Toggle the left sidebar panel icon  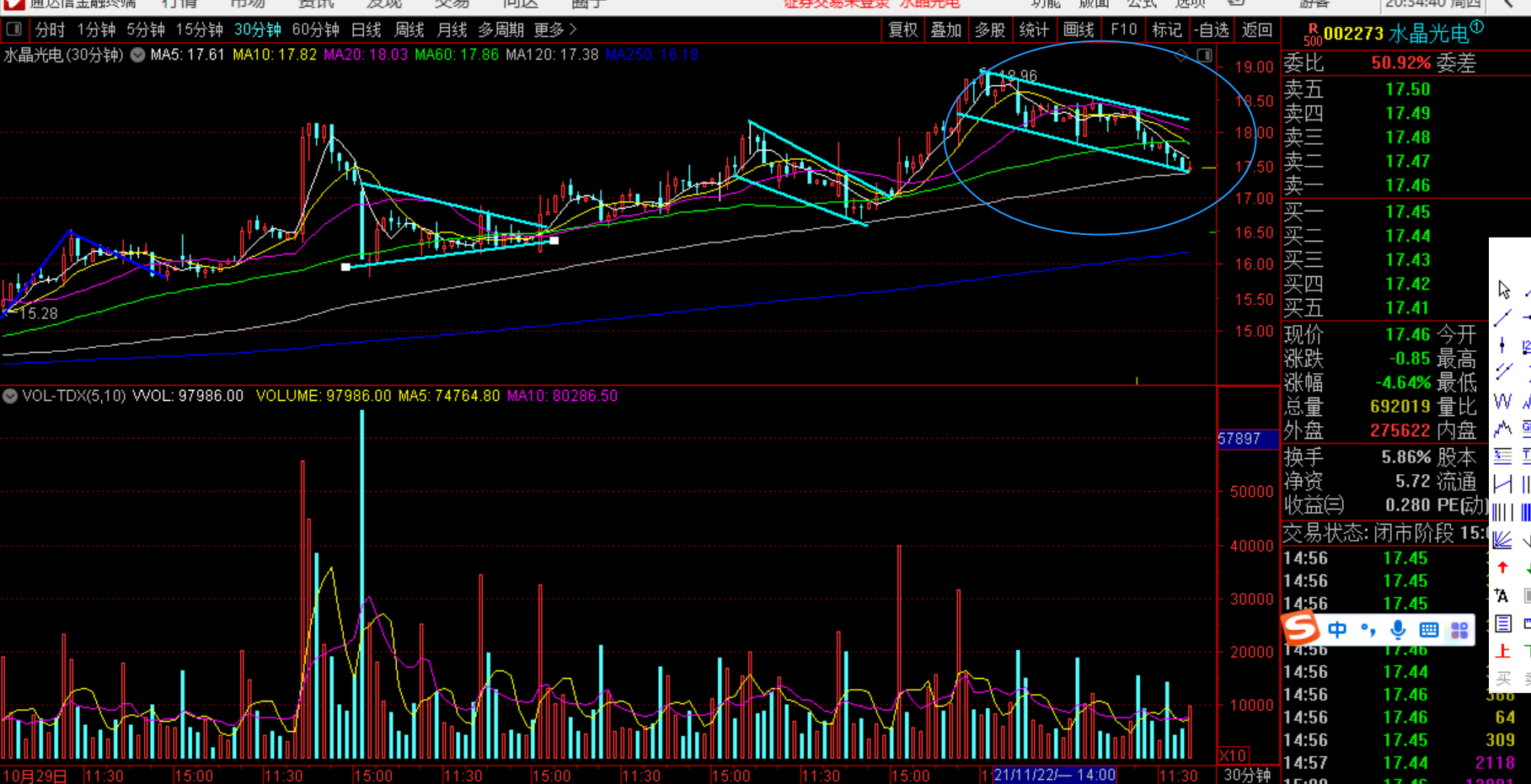tap(14, 29)
